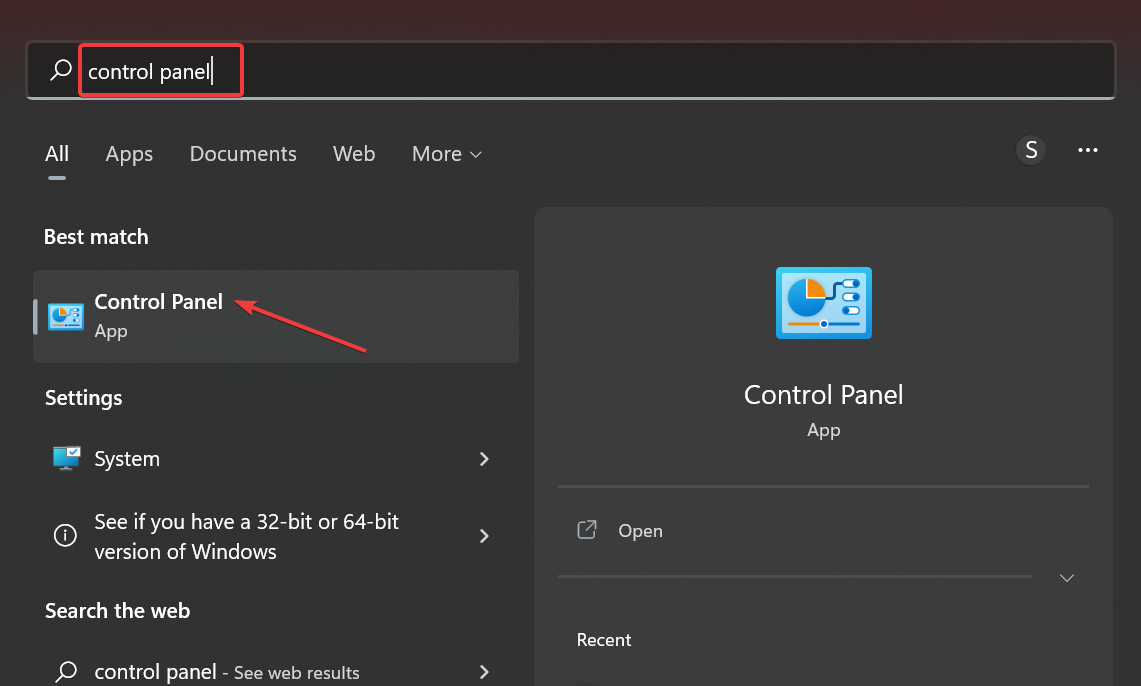Screen dimensions: 1141x686
Task: Open Control Panel best match result
Action: [x=276, y=316]
